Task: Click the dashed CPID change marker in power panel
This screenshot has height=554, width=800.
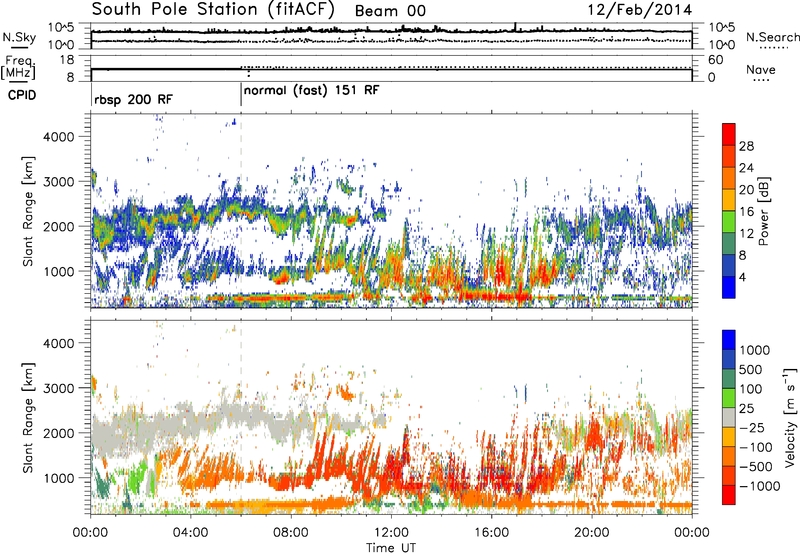Action: tap(241, 212)
